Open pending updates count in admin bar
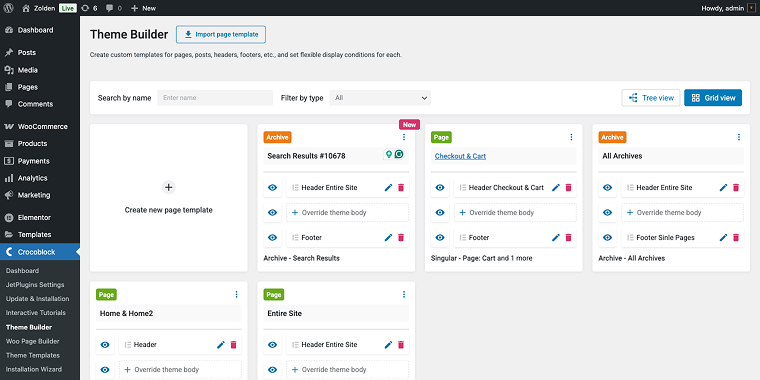This screenshot has height=380, width=760. pyautogui.click(x=89, y=8)
